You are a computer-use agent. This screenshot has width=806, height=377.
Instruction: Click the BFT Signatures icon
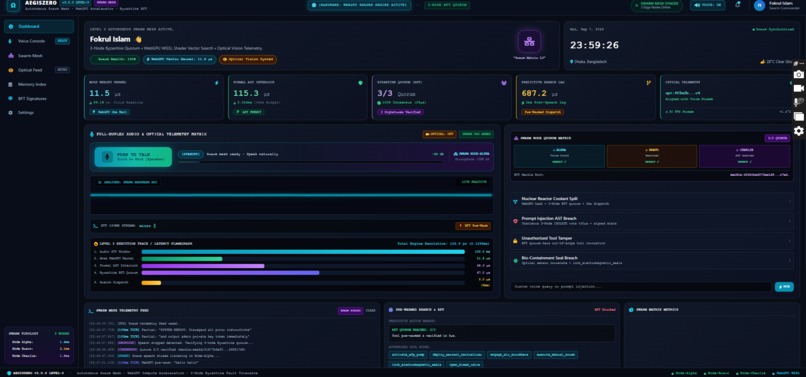(x=11, y=98)
